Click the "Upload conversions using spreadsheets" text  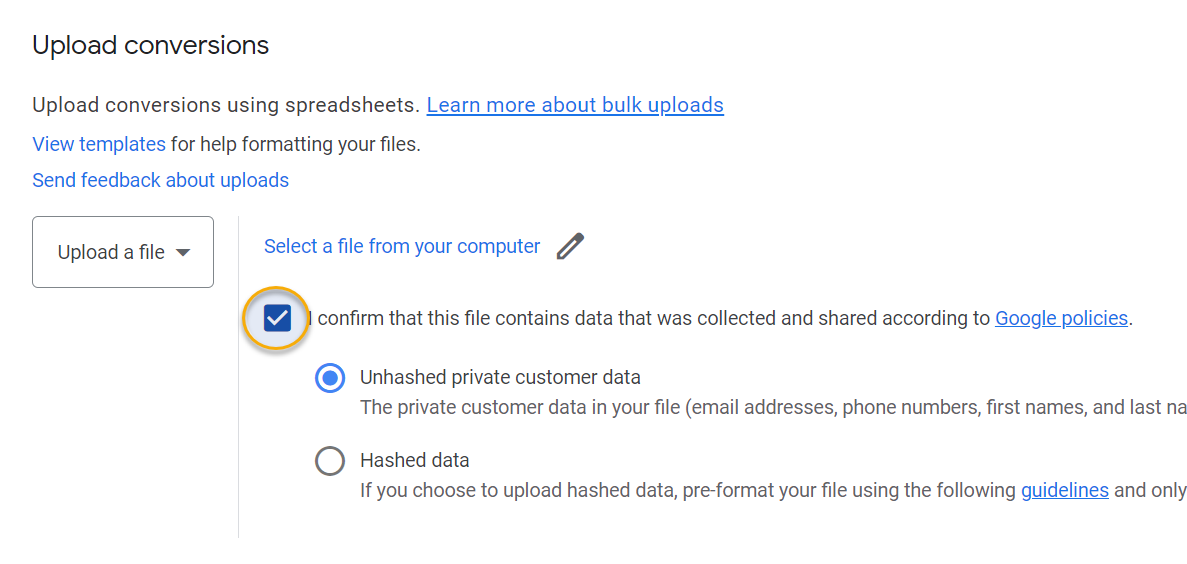(x=225, y=105)
